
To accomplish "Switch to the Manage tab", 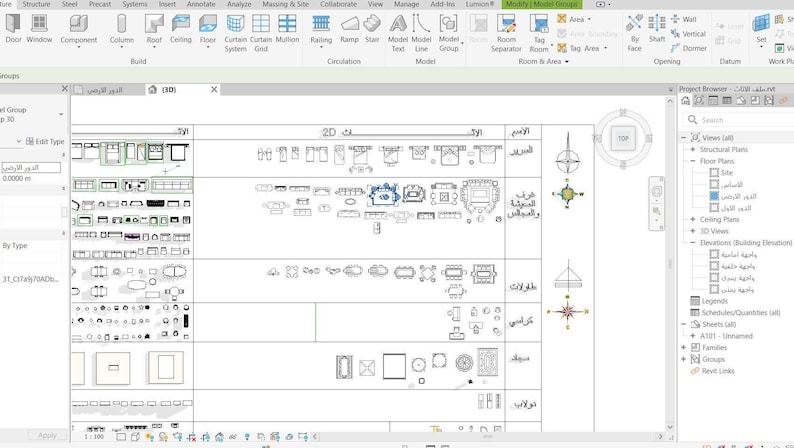I will [x=407, y=4].
